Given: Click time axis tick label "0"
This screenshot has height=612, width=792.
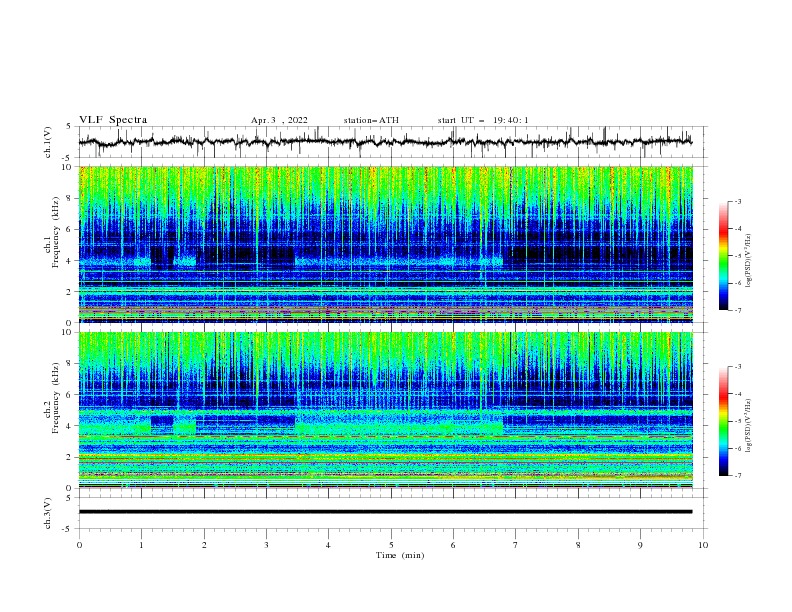Looking at the screenshot, I should coord(79,545).
